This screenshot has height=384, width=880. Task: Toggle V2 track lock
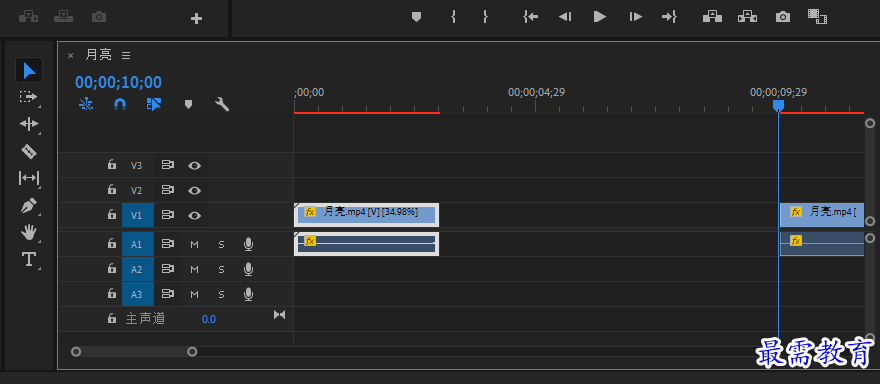pos(112,189)
